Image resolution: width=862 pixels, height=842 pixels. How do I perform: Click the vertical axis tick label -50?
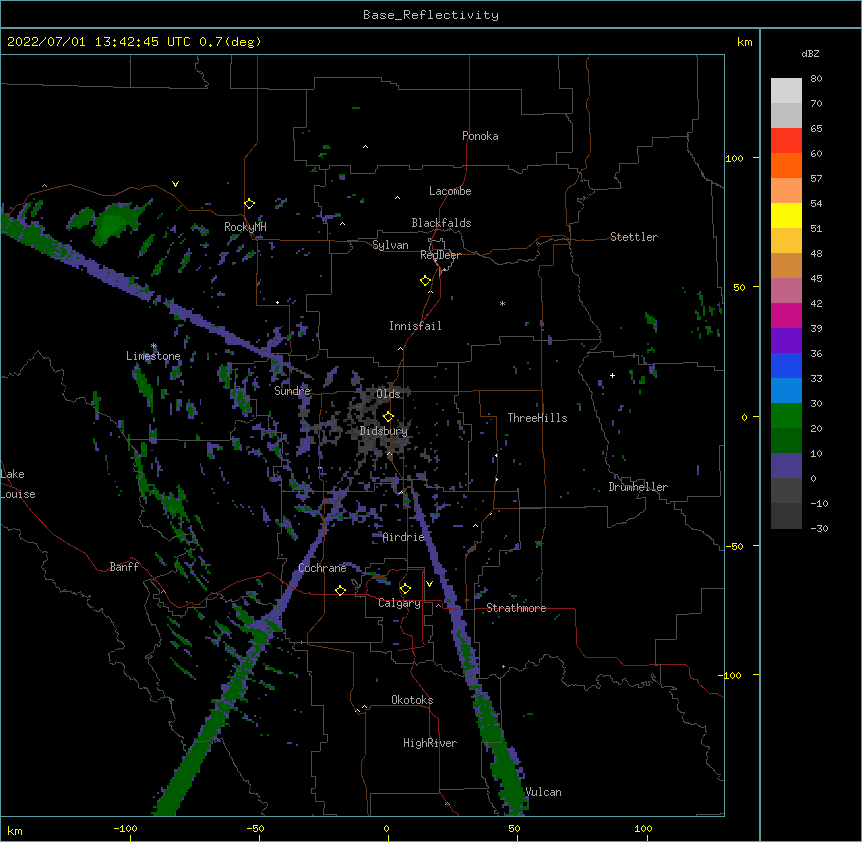(734, 546)
